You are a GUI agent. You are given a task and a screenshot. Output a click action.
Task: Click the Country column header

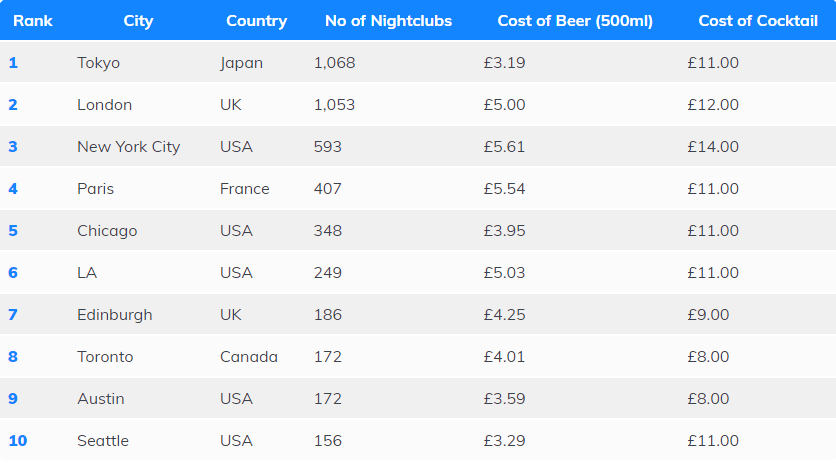pos(256,21)
